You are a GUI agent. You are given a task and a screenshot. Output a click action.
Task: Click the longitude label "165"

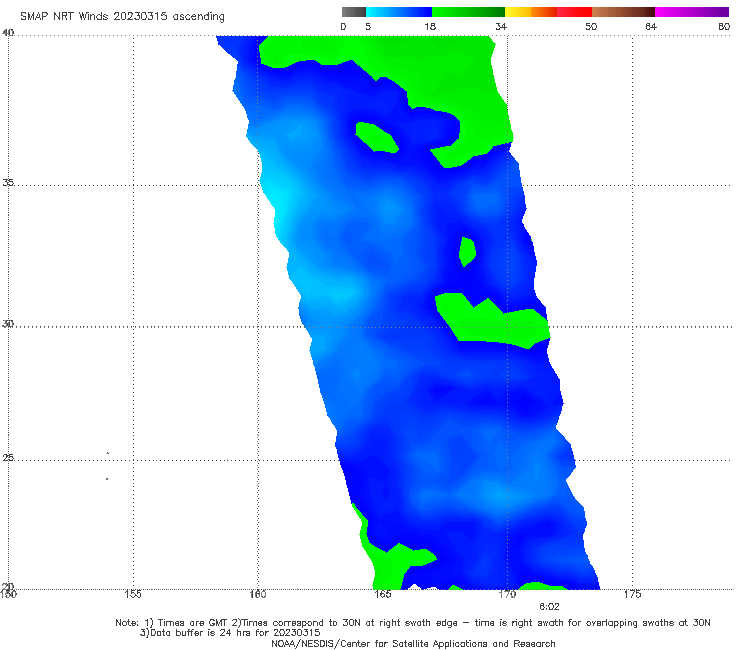coord(382,594)
